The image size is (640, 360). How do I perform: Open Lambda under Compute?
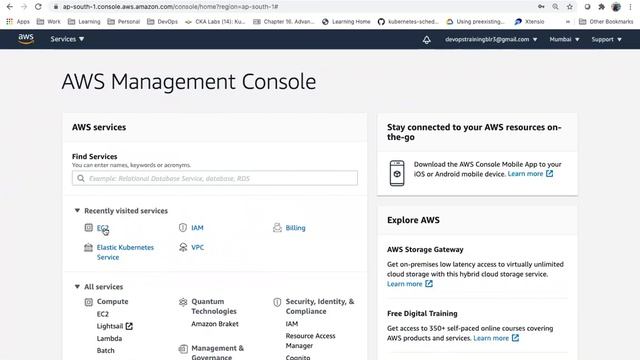pyautogui.click(x=109, y=338)
